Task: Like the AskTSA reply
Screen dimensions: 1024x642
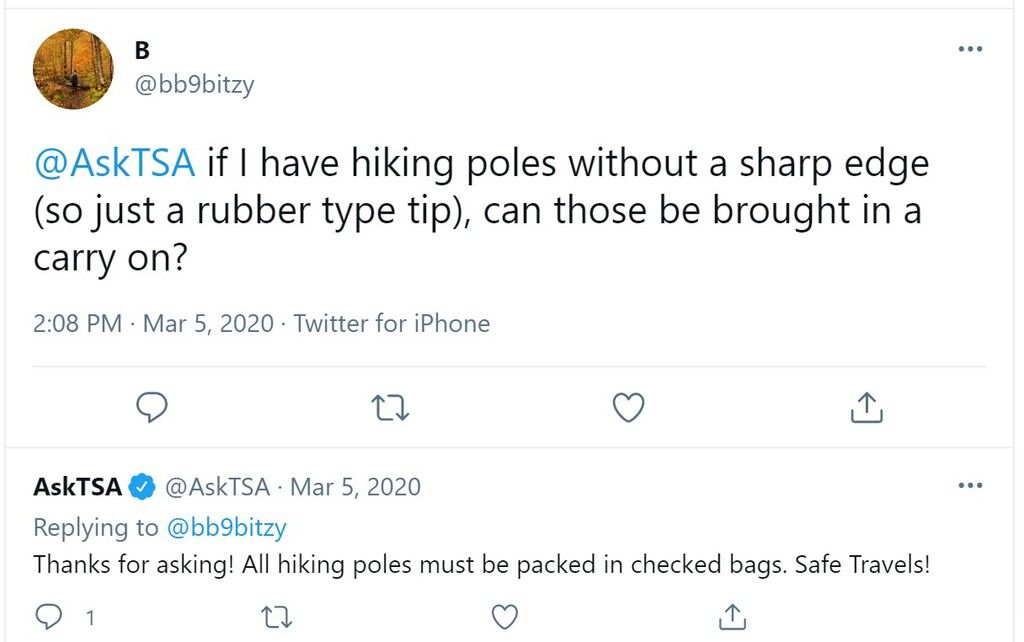Action: point(504,617)
